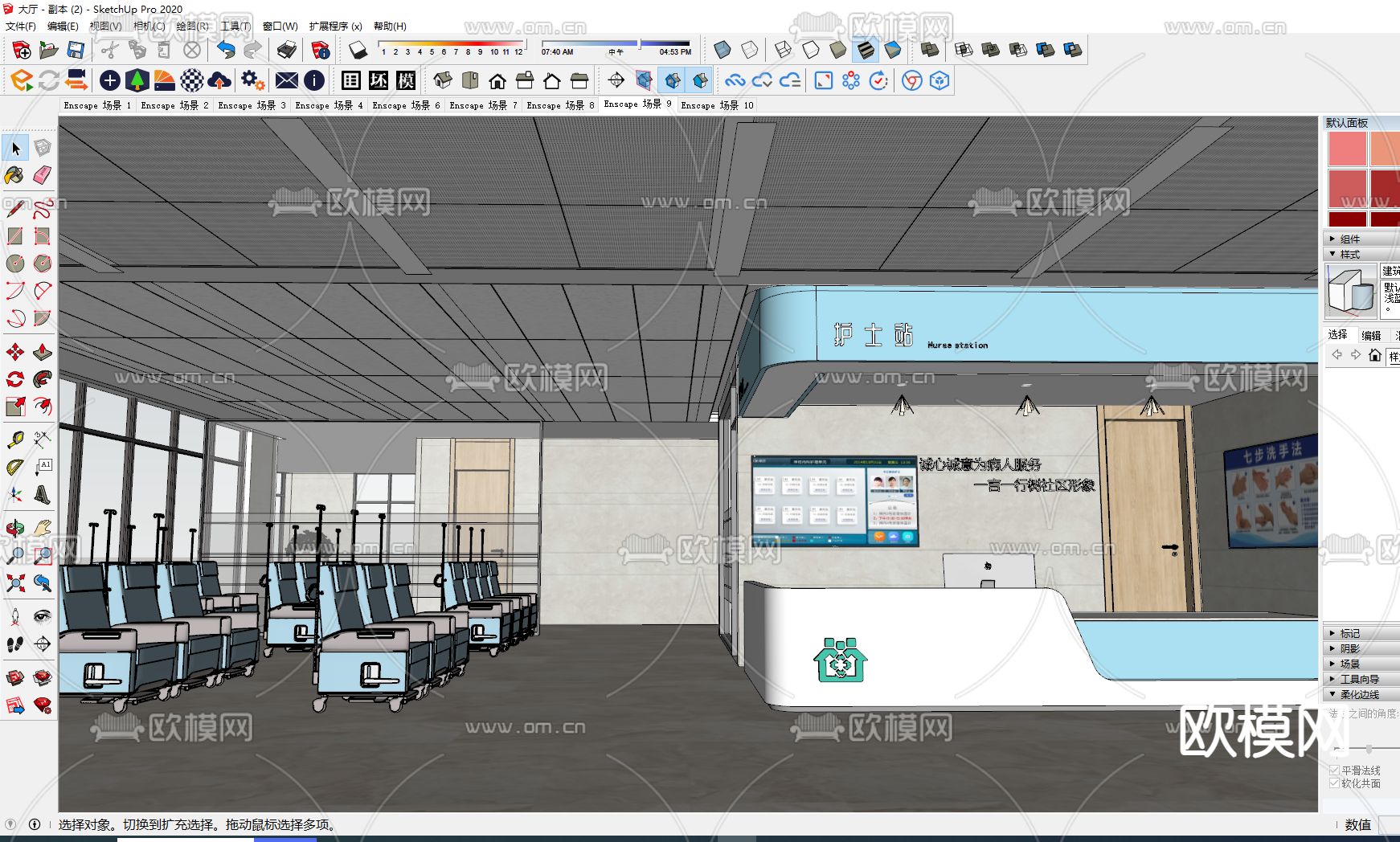Open Enscape settings gear icon
Screen dimensions: 1400x842
point(252,80)
